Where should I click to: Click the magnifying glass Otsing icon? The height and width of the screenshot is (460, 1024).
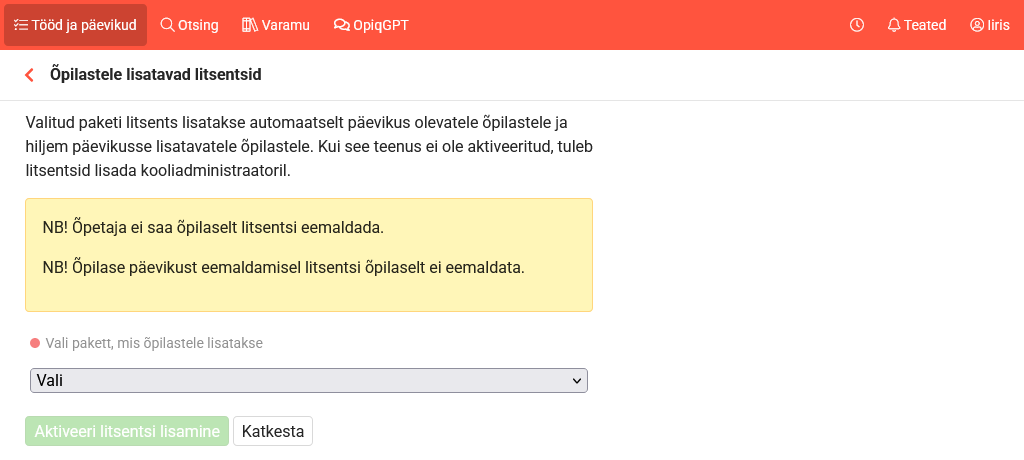pos(167,25)
